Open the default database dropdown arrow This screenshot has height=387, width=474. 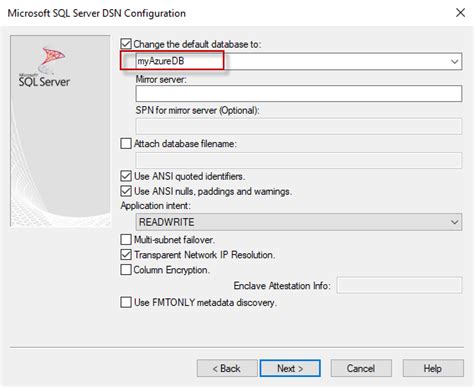click(x=454, y=62)
